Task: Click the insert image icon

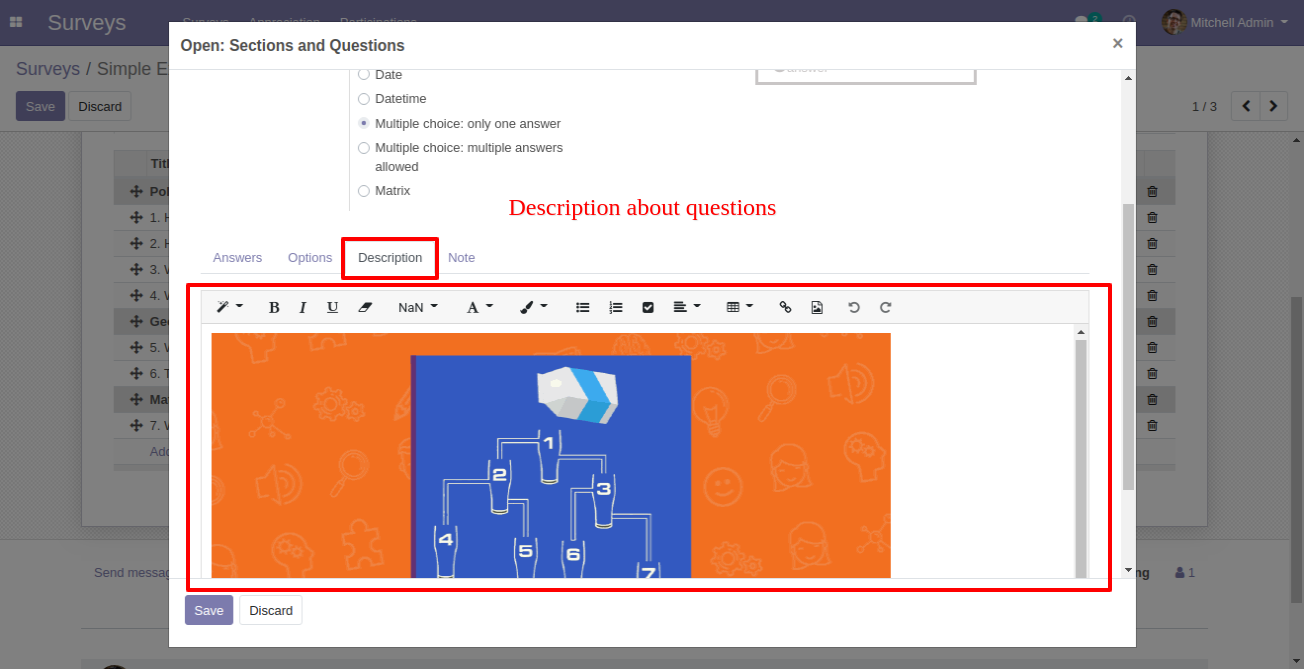Action: [817, 307]
